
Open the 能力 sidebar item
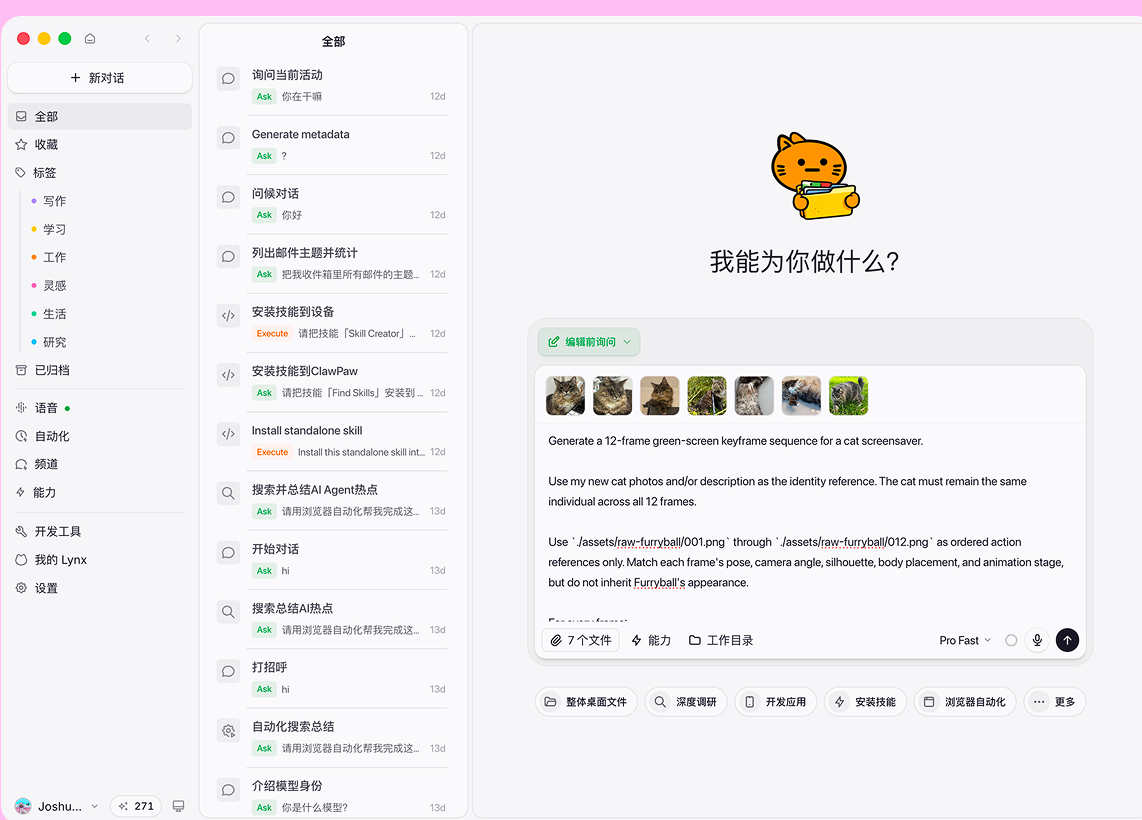tap(100, 492)
